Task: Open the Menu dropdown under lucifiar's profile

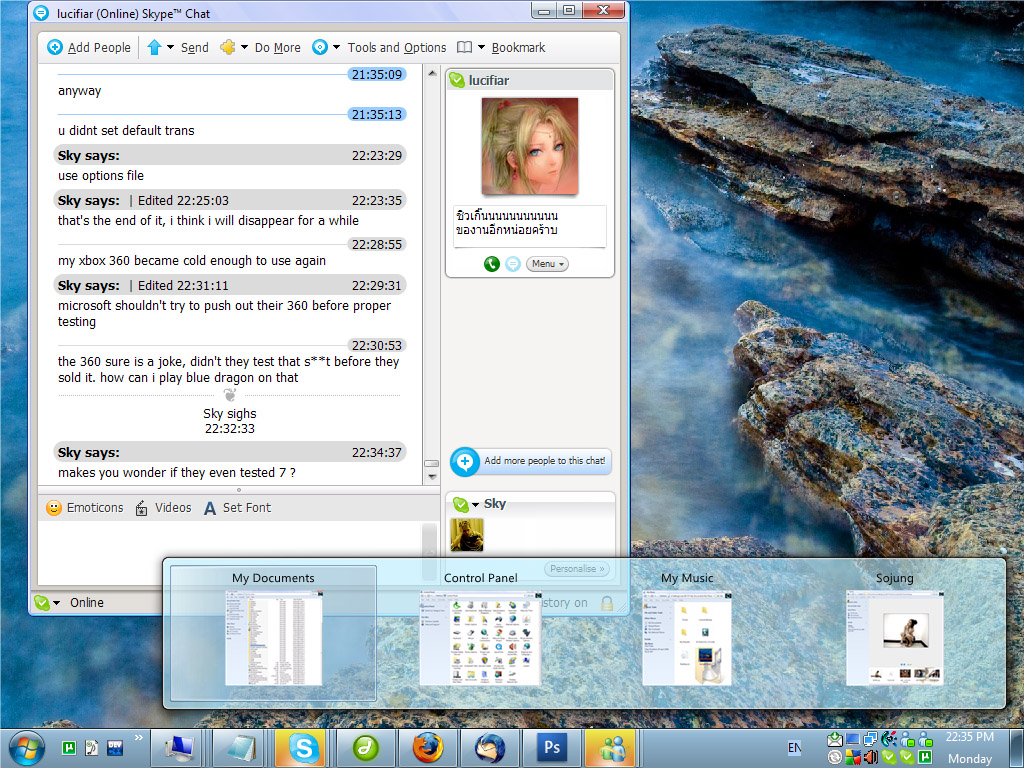Action: (x=547, y=264)
